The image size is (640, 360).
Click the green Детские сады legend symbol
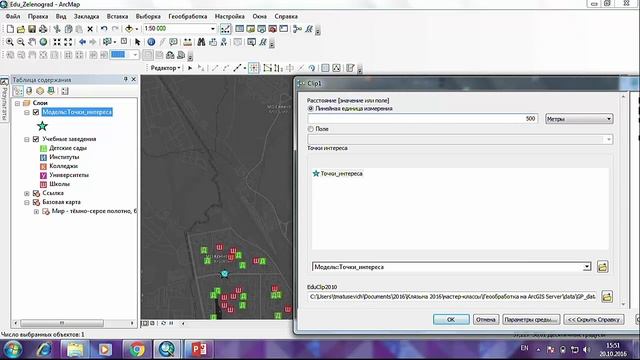pos(43,148)
